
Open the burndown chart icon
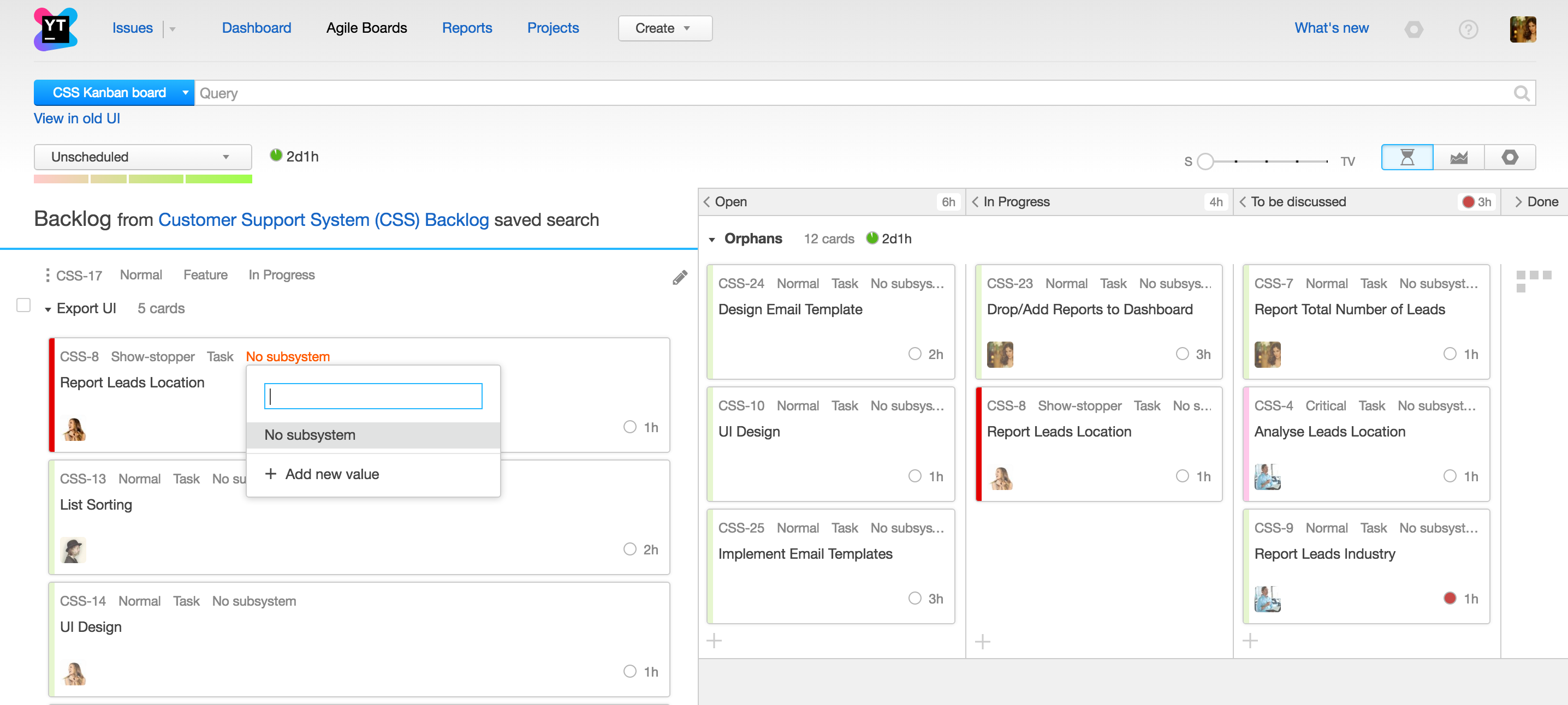tap(1458, 158)
